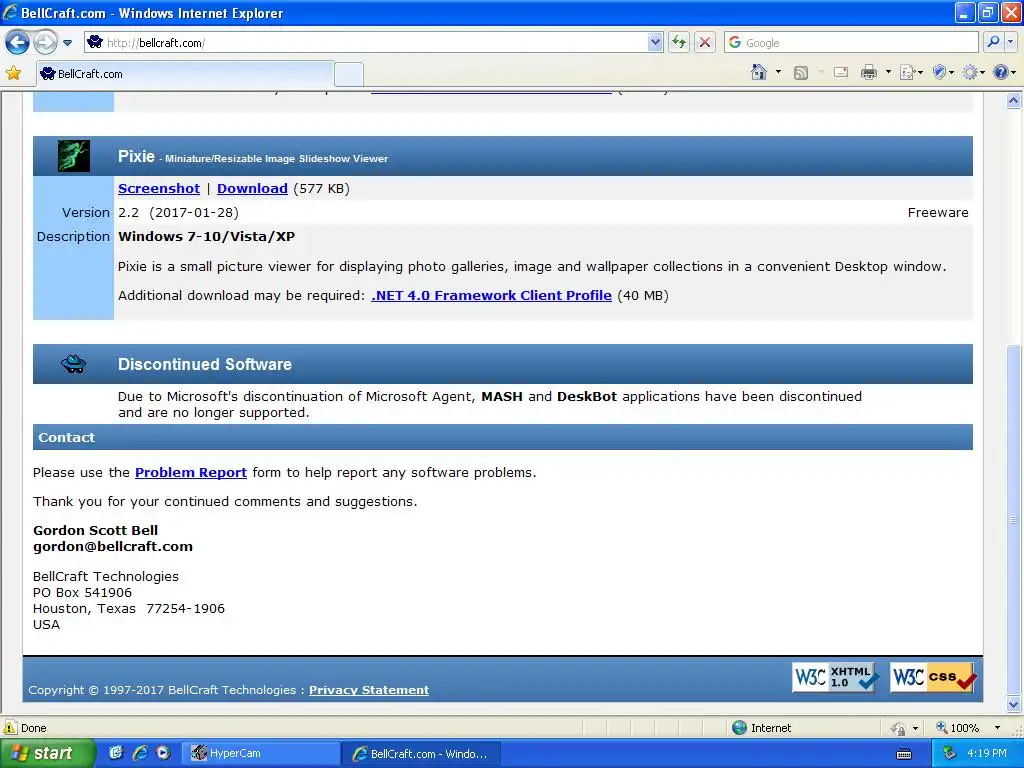Screen dimensions: 1024x768
Task: Click the 4:19 PM taskbar clock
Action: tap(987, 754)
